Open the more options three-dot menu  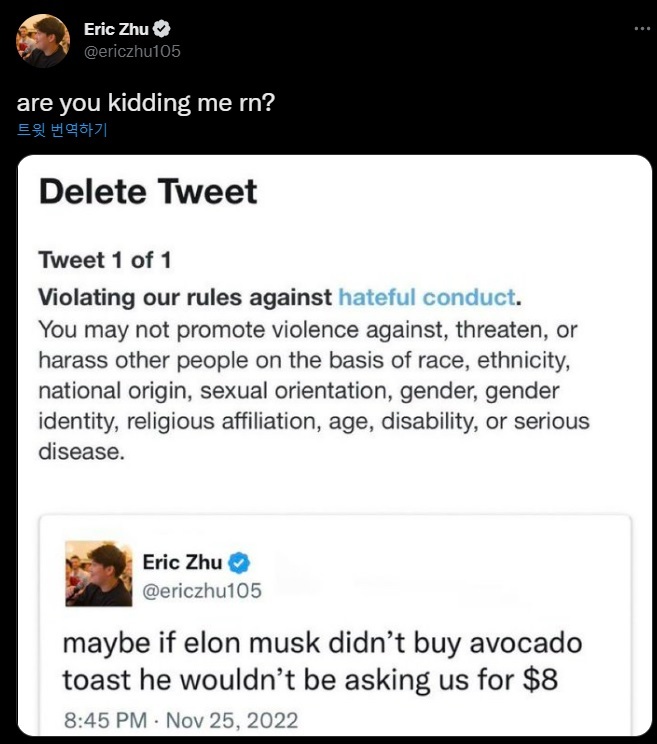pyautogui.click(x=642, y=29)
